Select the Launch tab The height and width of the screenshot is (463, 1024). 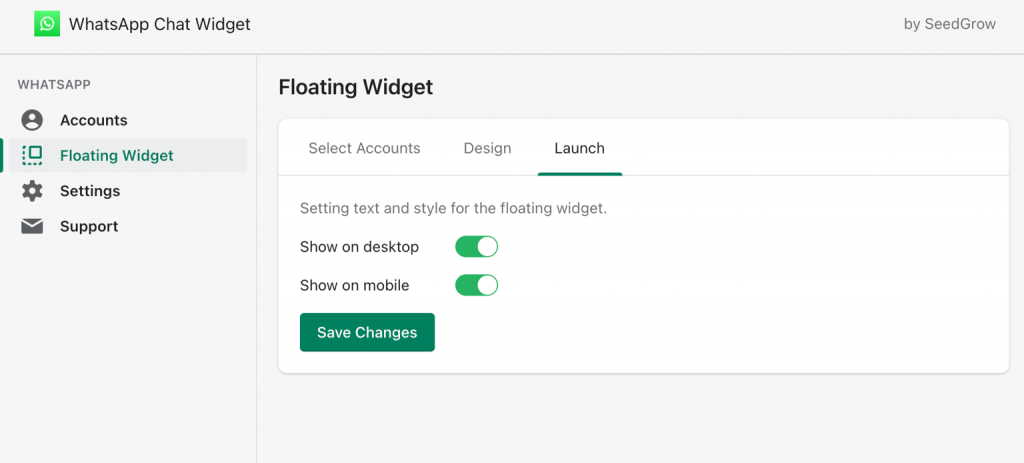(x=579, y=148)
